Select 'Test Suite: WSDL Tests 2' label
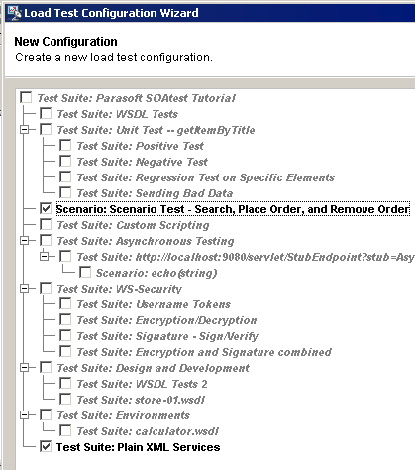Viewport: 415px width, 470px height. [x=142, y=384]
